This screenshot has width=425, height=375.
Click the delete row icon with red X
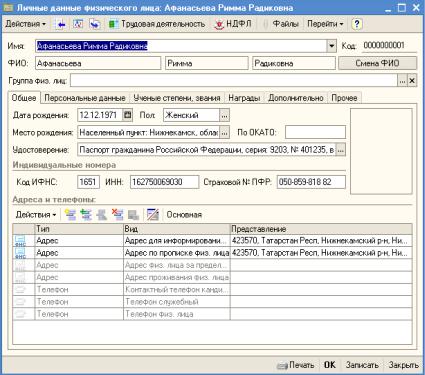pos(117,215)
